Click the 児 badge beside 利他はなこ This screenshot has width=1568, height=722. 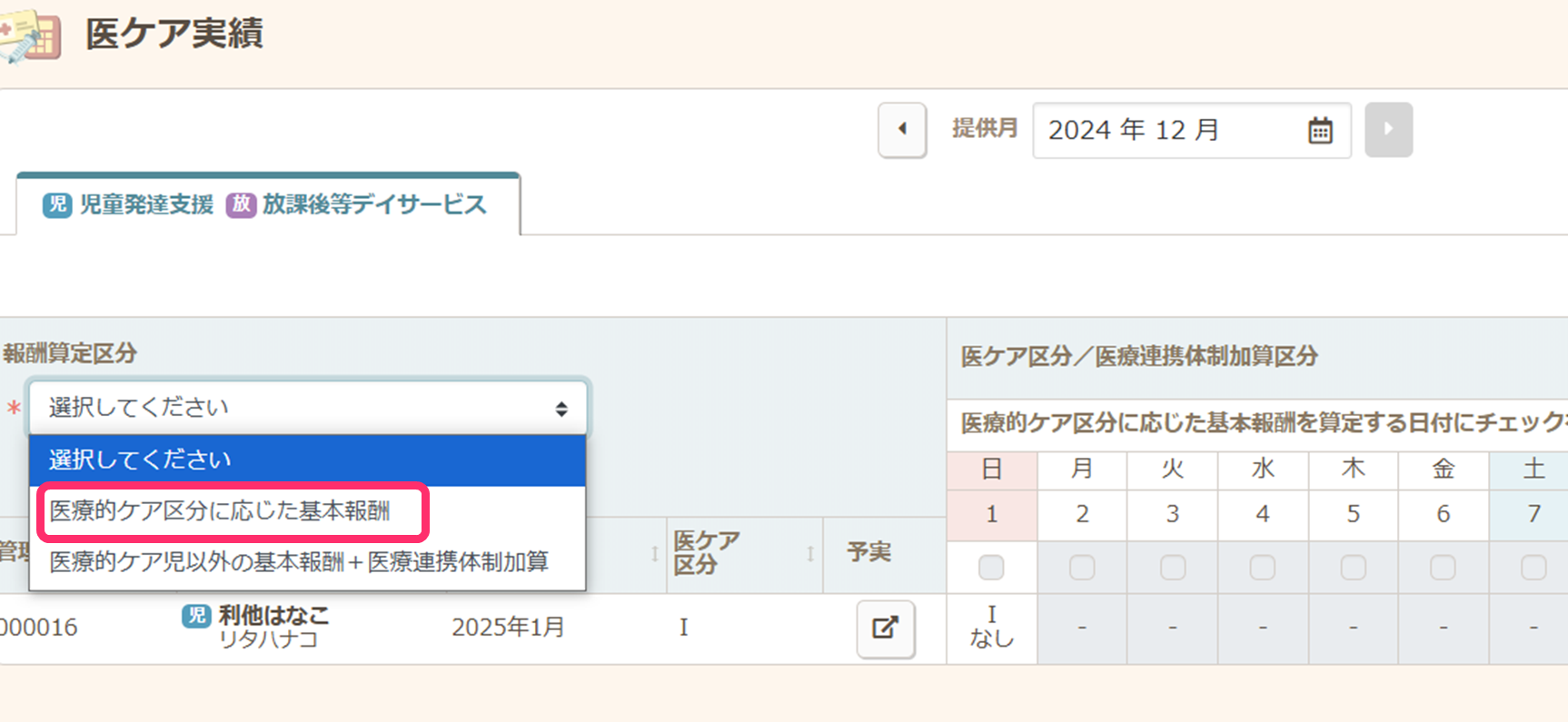196,616
